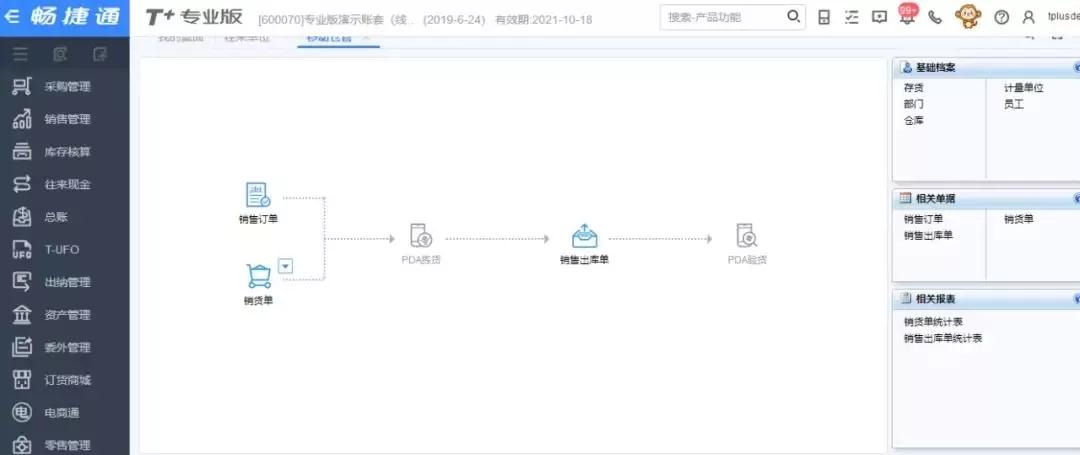The width and height of the screenshot is (1080, 455).
Task: Collapse the 基础档案 panel
Action: [1076, 67]
